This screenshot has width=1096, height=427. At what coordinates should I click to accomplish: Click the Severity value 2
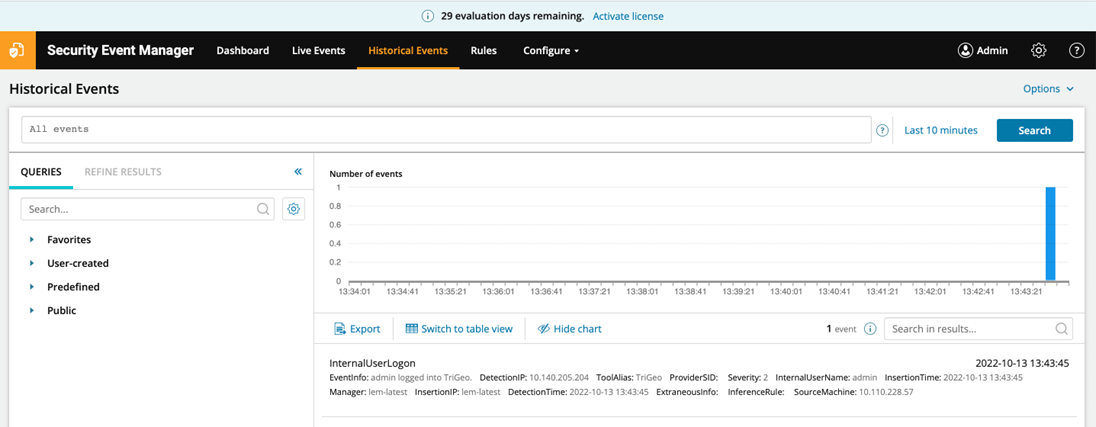coord(765,377)
